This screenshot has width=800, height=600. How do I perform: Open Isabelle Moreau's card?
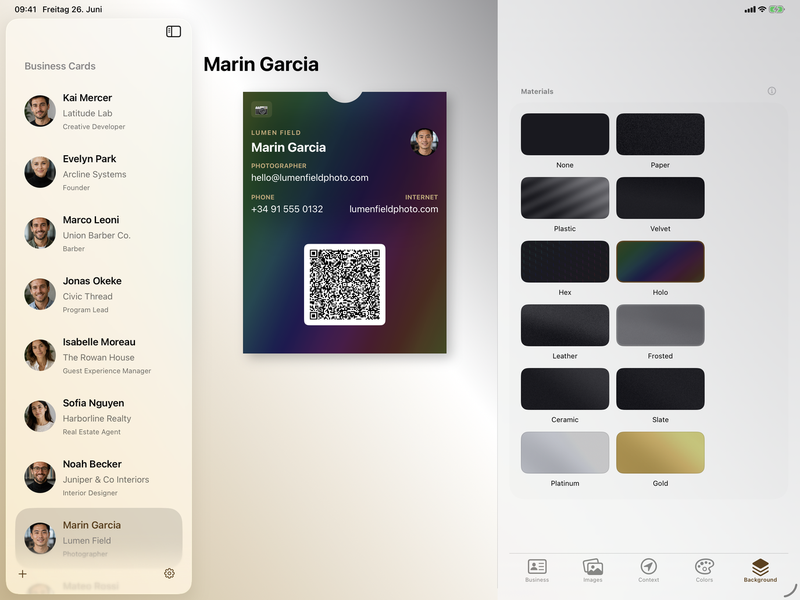(x=99, y=355)
